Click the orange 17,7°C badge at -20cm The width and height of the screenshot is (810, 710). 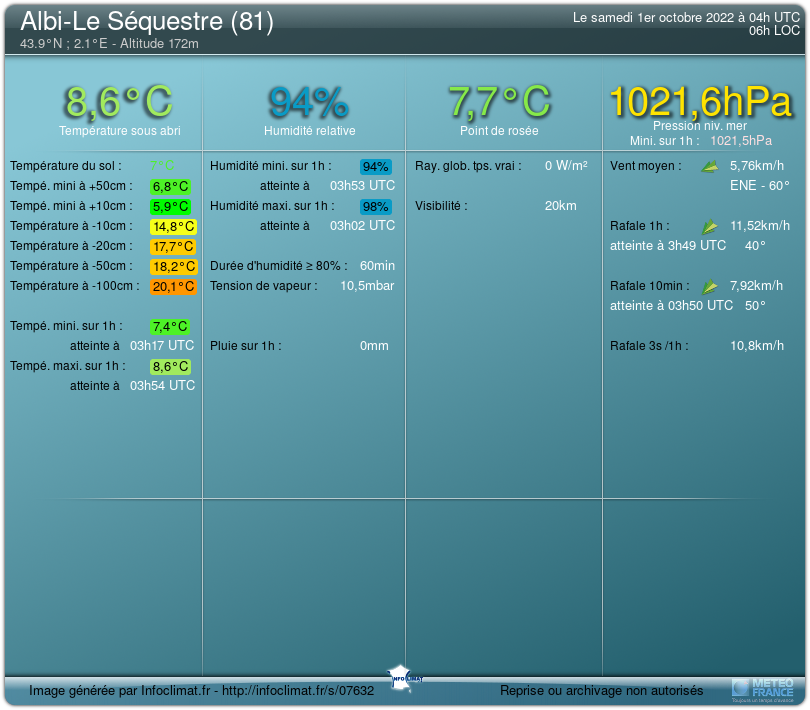click(172, 246)
